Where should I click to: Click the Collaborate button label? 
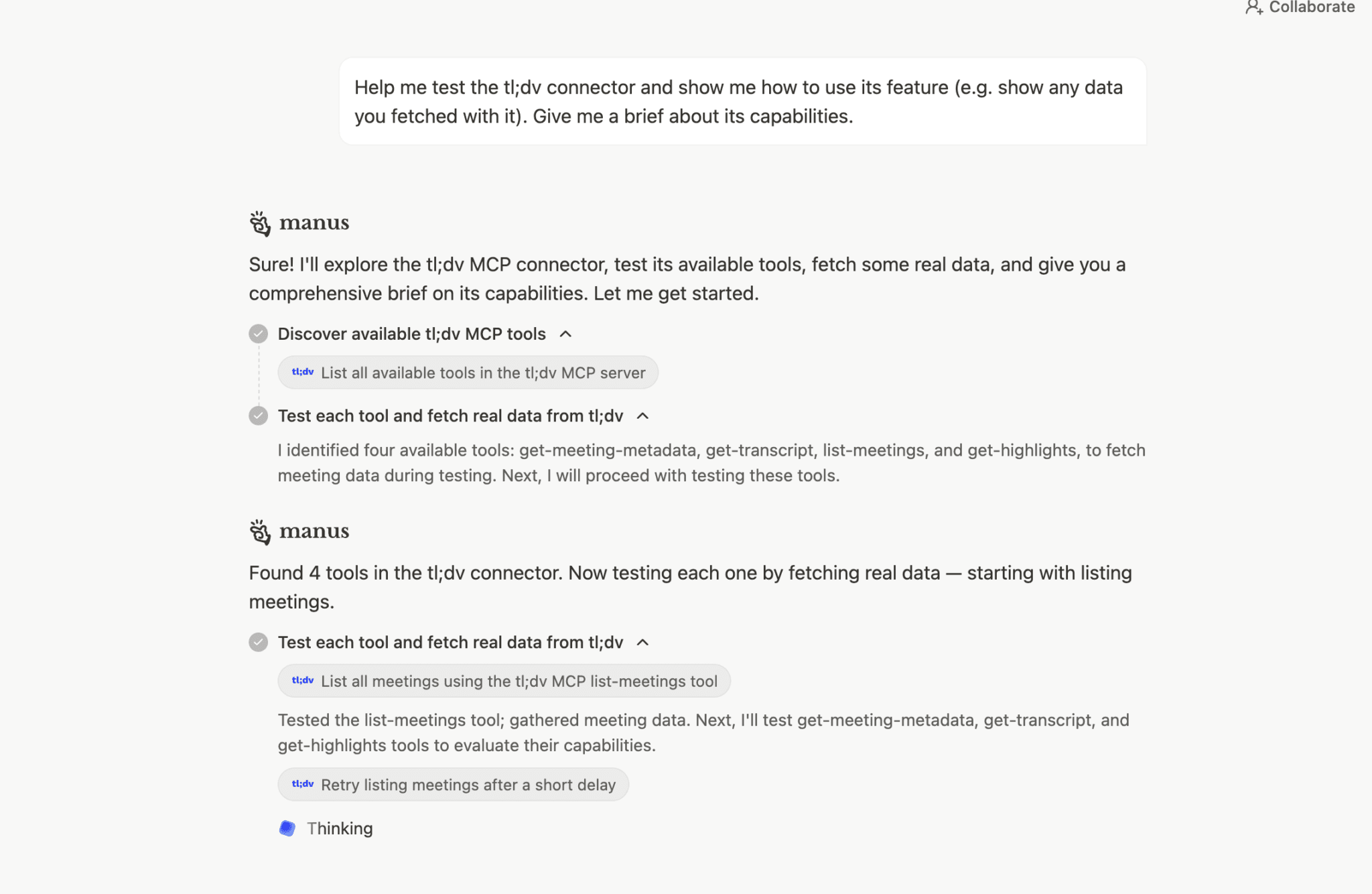click(x=1311, y=7)
